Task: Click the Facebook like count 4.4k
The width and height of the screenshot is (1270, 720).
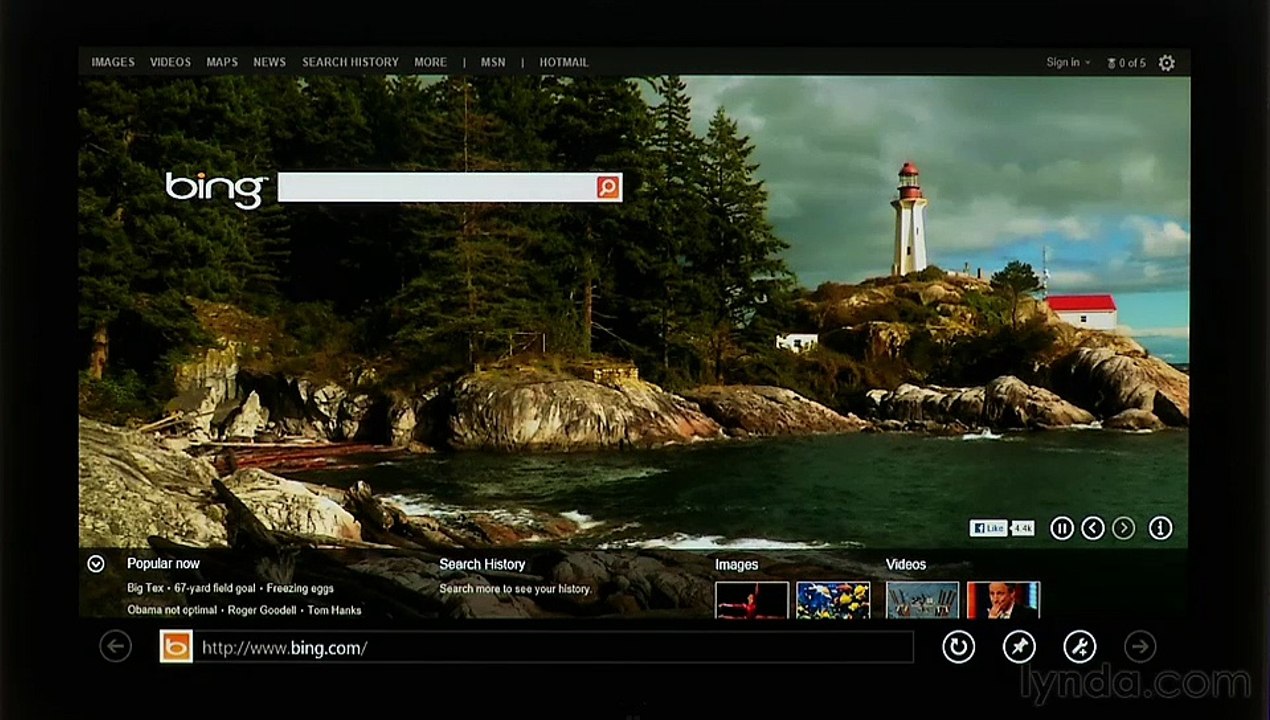Action: (x=1024, y=528)
